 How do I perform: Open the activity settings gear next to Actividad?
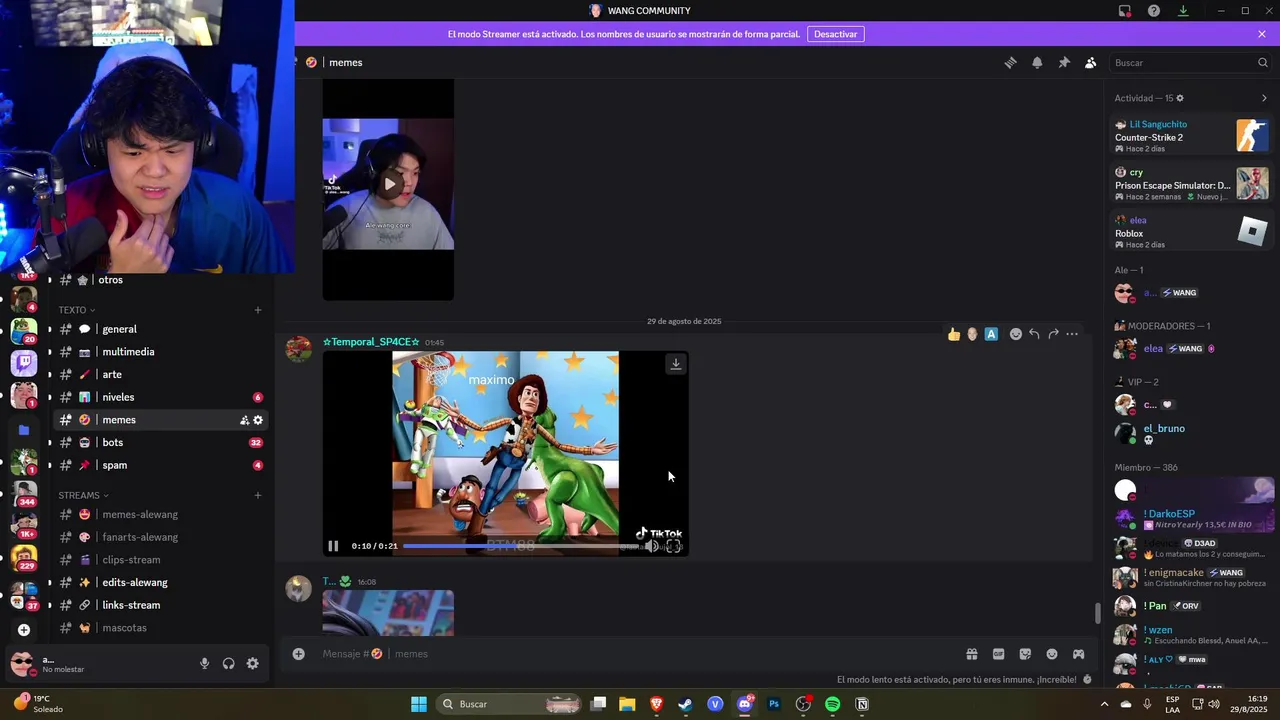click(1180, 98)
